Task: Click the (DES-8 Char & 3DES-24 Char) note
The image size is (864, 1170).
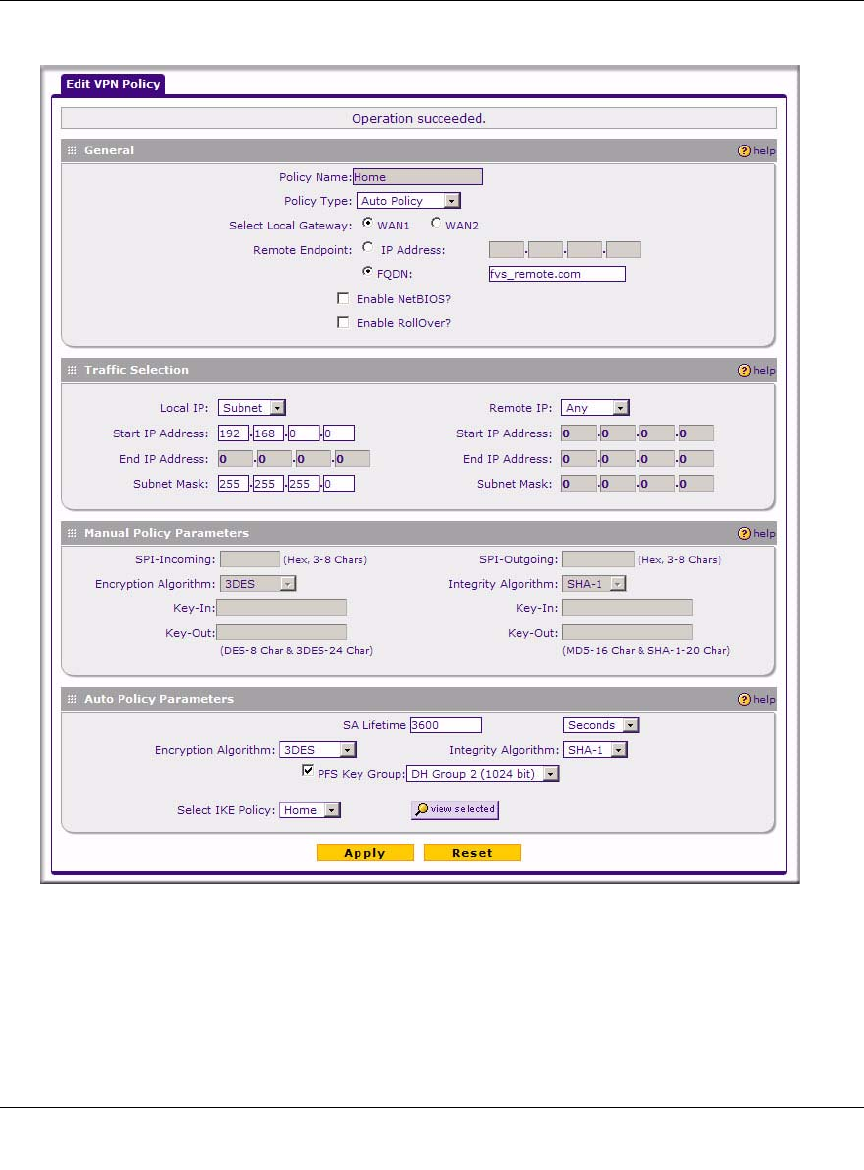Action: coord(296,651)
